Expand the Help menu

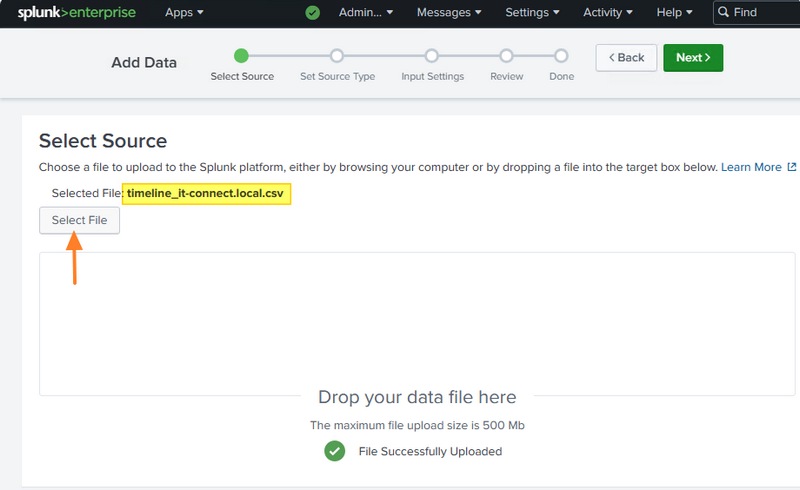(675, 13)
